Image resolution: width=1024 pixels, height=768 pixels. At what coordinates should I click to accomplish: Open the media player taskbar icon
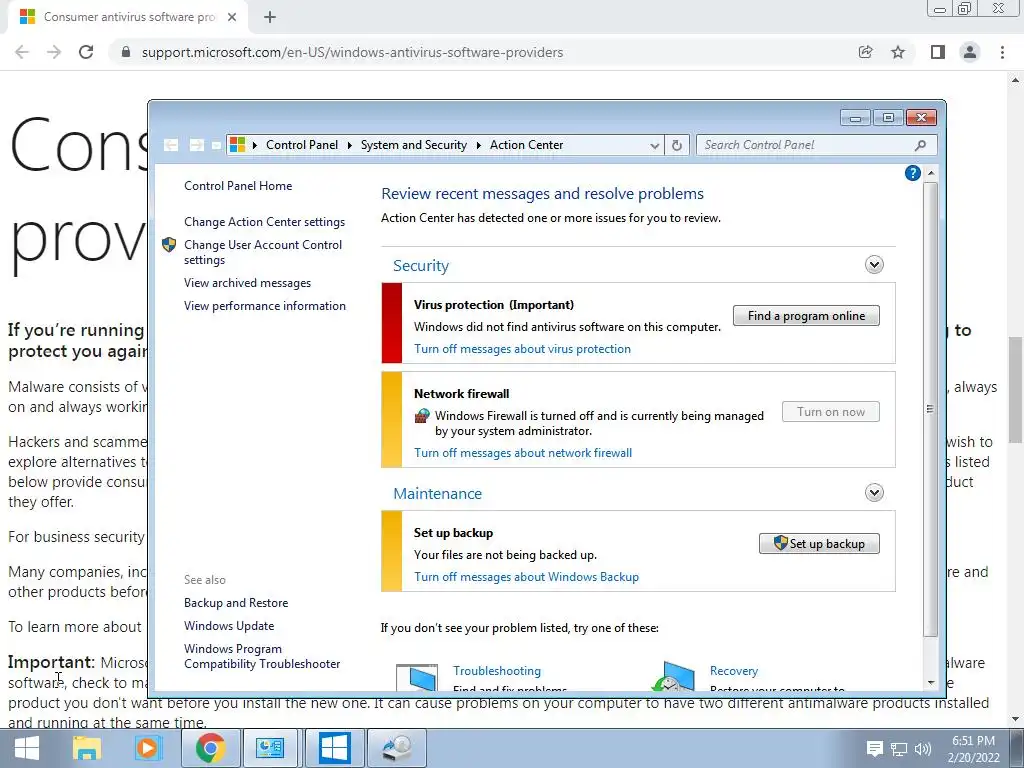148,748
